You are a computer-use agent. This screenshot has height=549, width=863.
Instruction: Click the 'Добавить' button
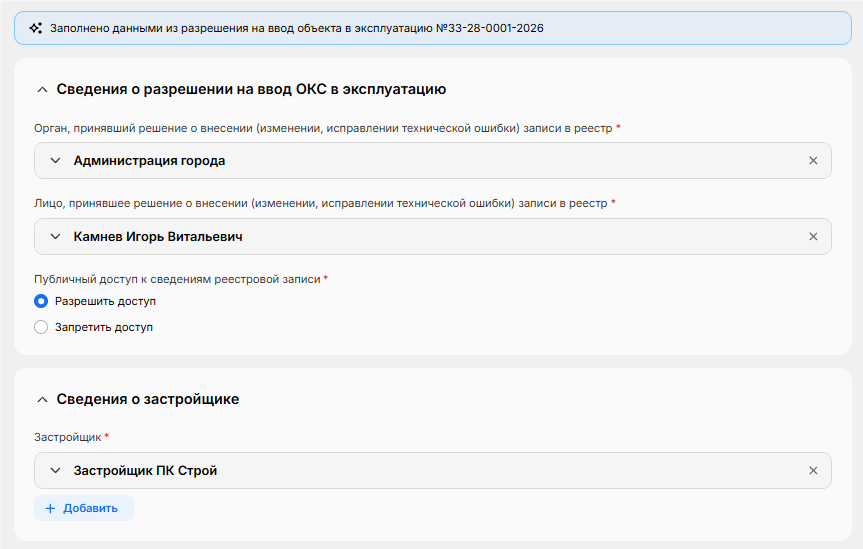tap(84, 508)
